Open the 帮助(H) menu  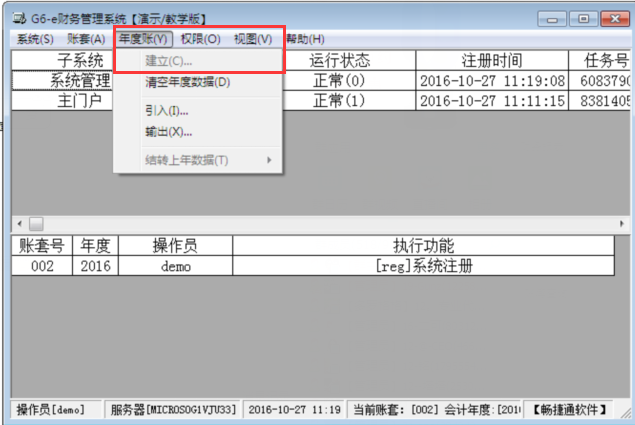pos(305,39)
